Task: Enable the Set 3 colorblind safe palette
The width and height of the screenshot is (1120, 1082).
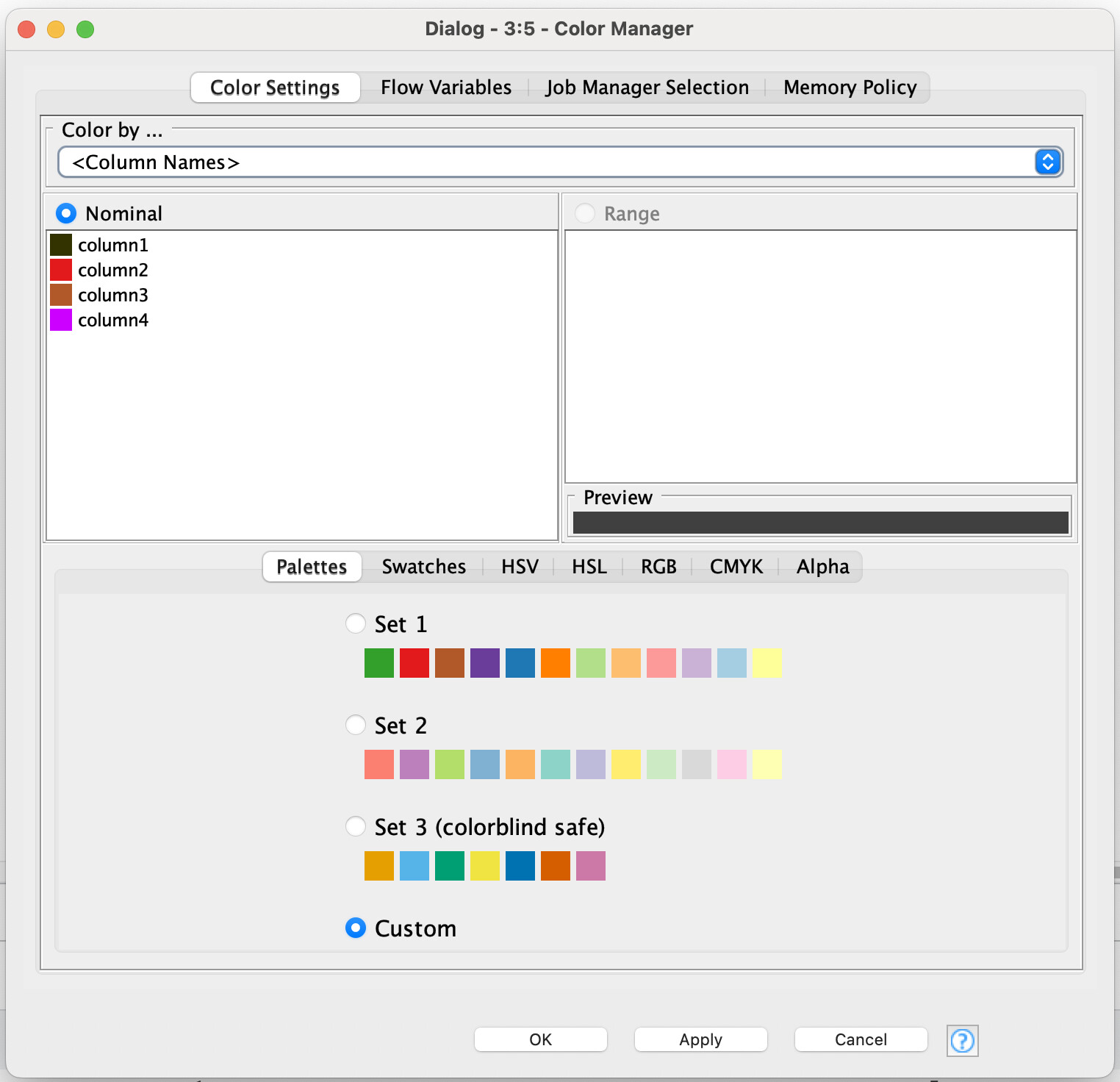Action: click(x=355, y=826)
